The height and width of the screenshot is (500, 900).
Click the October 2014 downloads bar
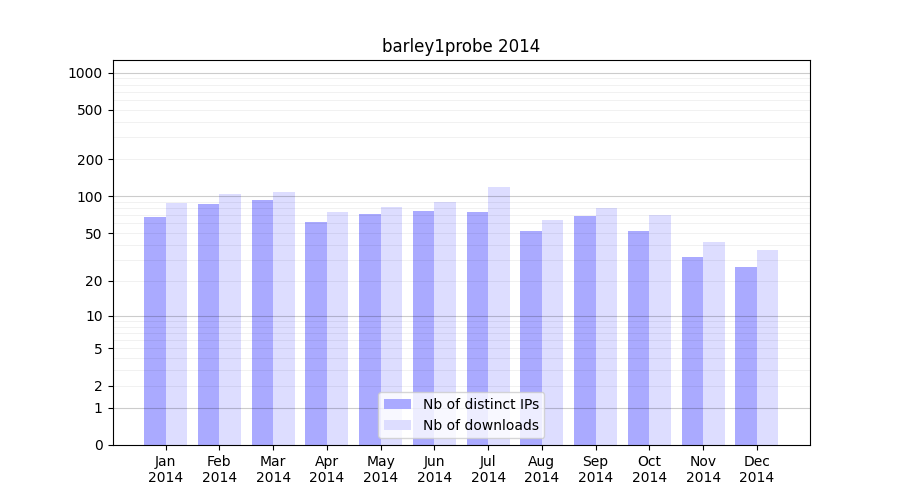(x=660, y=330)
